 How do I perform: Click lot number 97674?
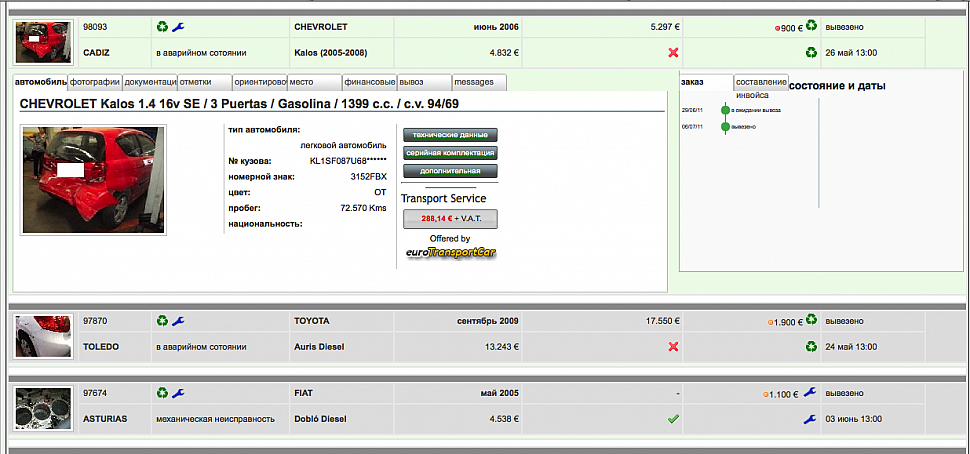[x=95, y=393]
